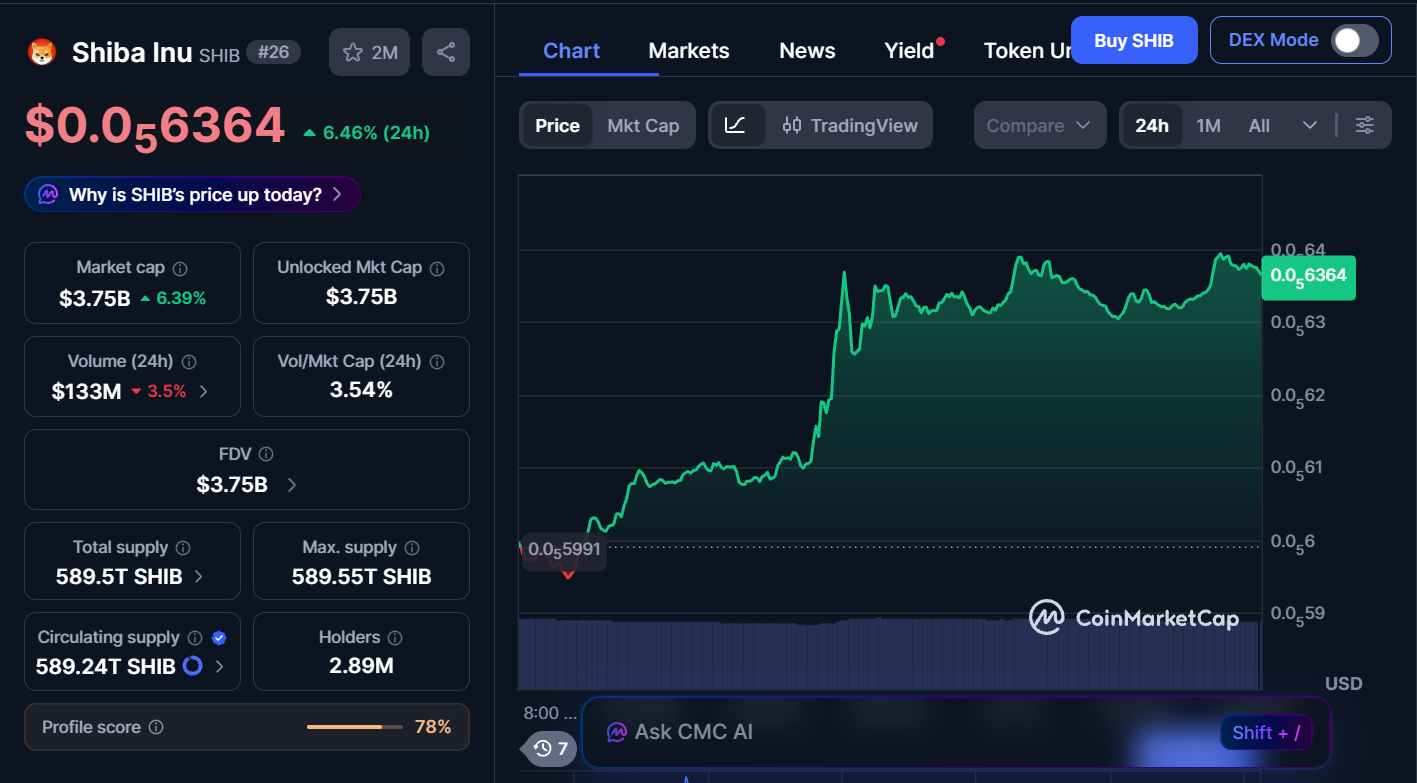Viewport: 1417px width, 783px height.
Task: Expand more time range options chevron
Action: point(1309,125)
